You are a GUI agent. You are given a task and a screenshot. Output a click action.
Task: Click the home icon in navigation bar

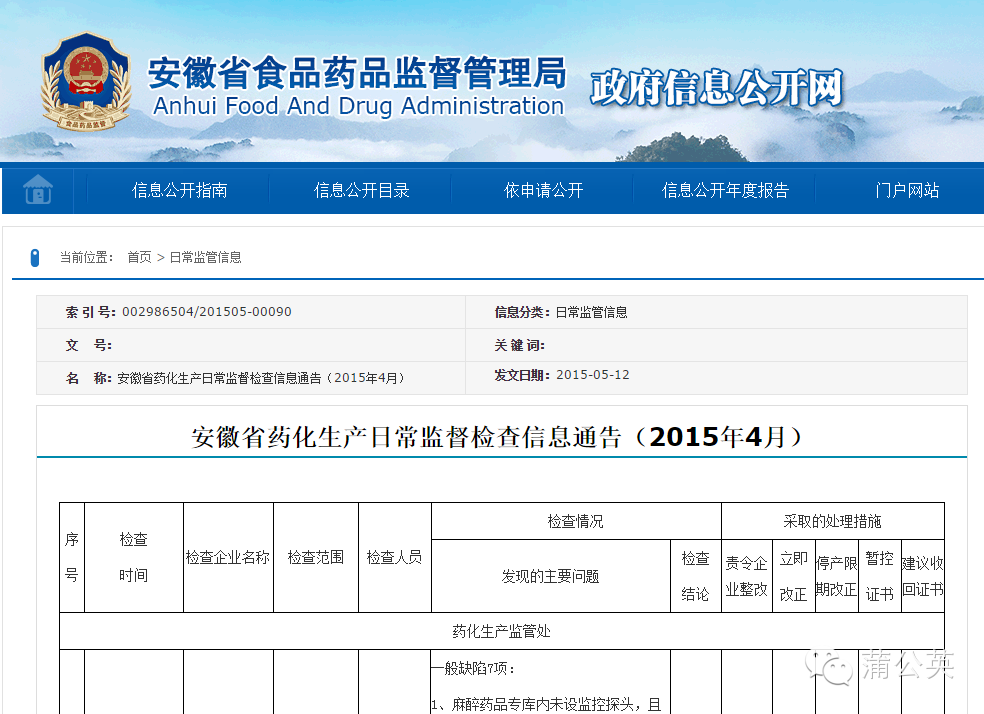click(x=38, y=189)
